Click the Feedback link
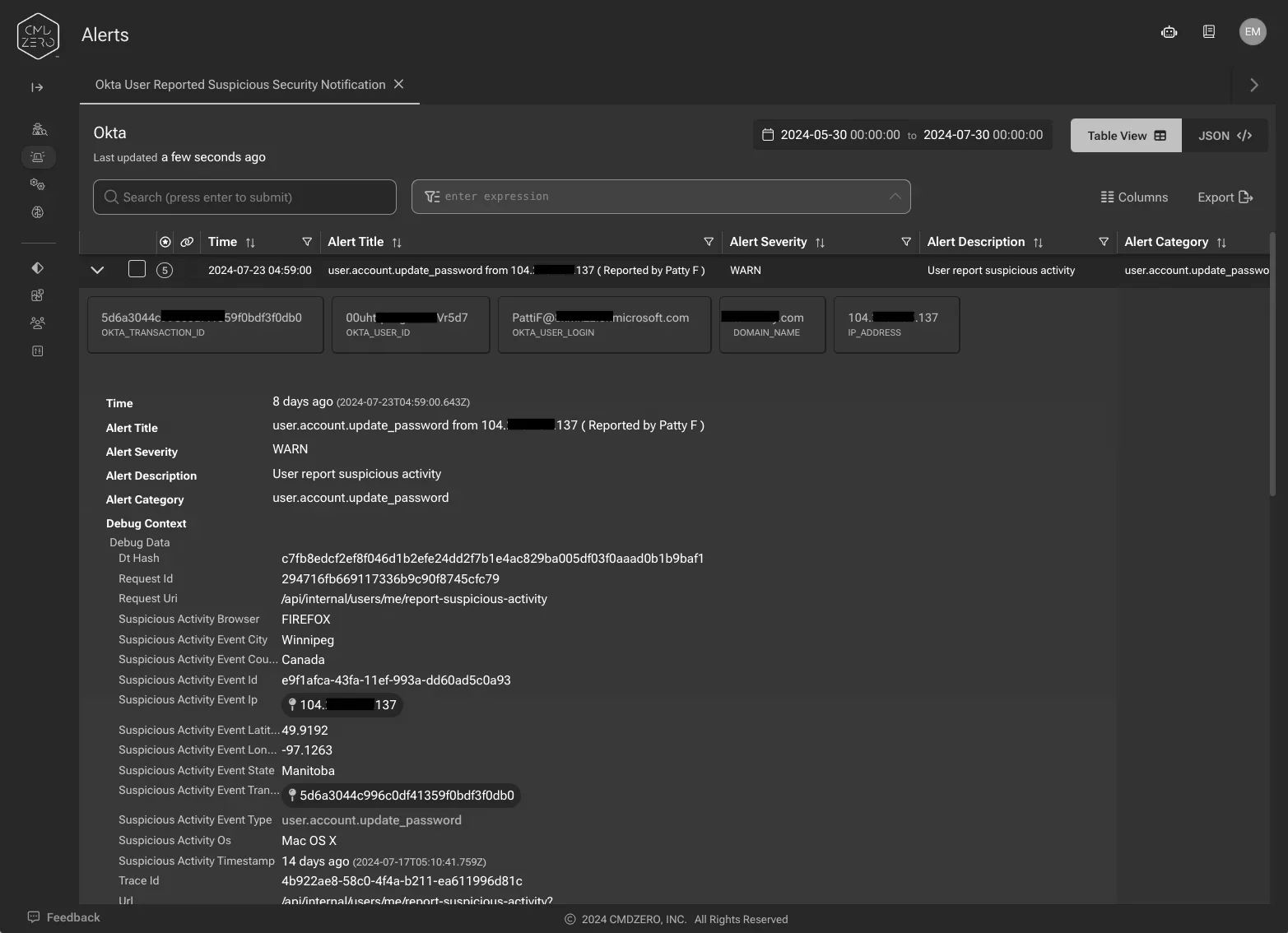 [x=64, y=917]
